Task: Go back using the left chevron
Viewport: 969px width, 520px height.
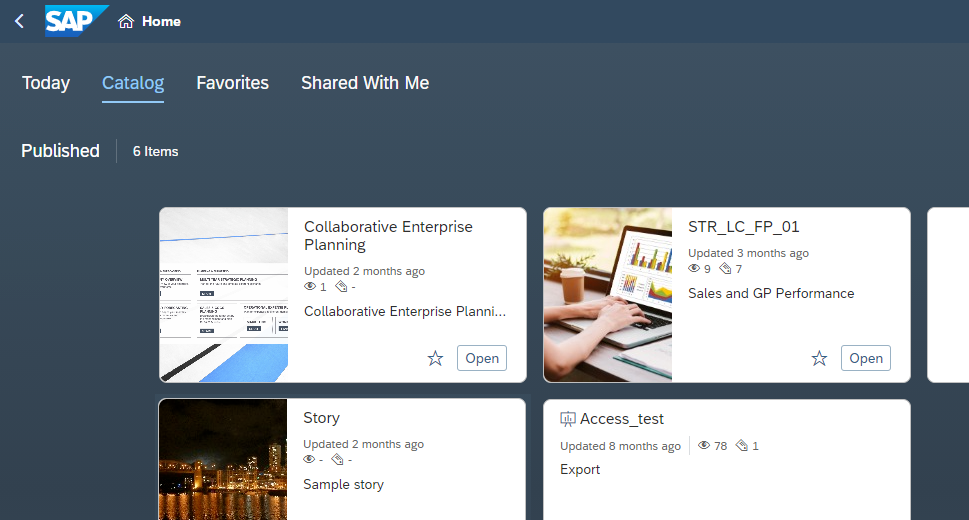Action: point(19,22)
